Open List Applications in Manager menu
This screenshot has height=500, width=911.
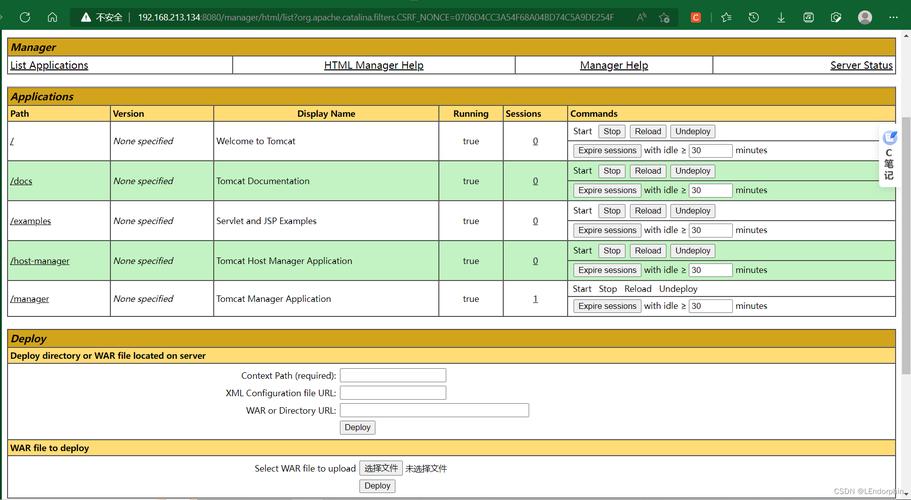pos(49,65)
